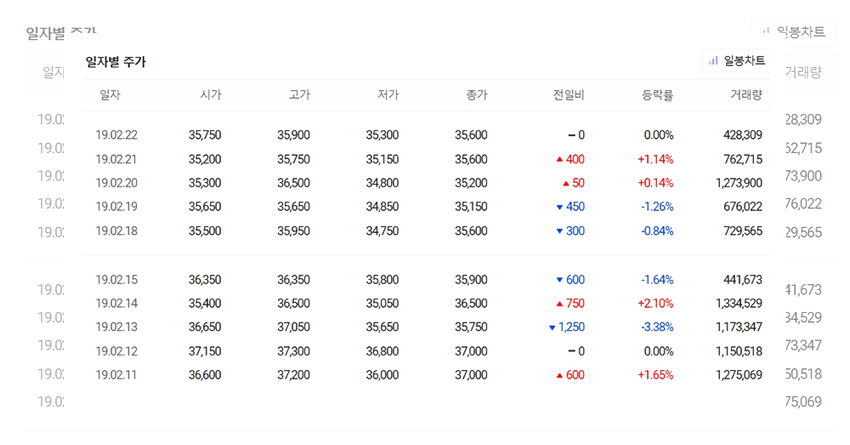Select the 일자 column header
Viewport: 850px width, 445px height.
coord(110,95)
